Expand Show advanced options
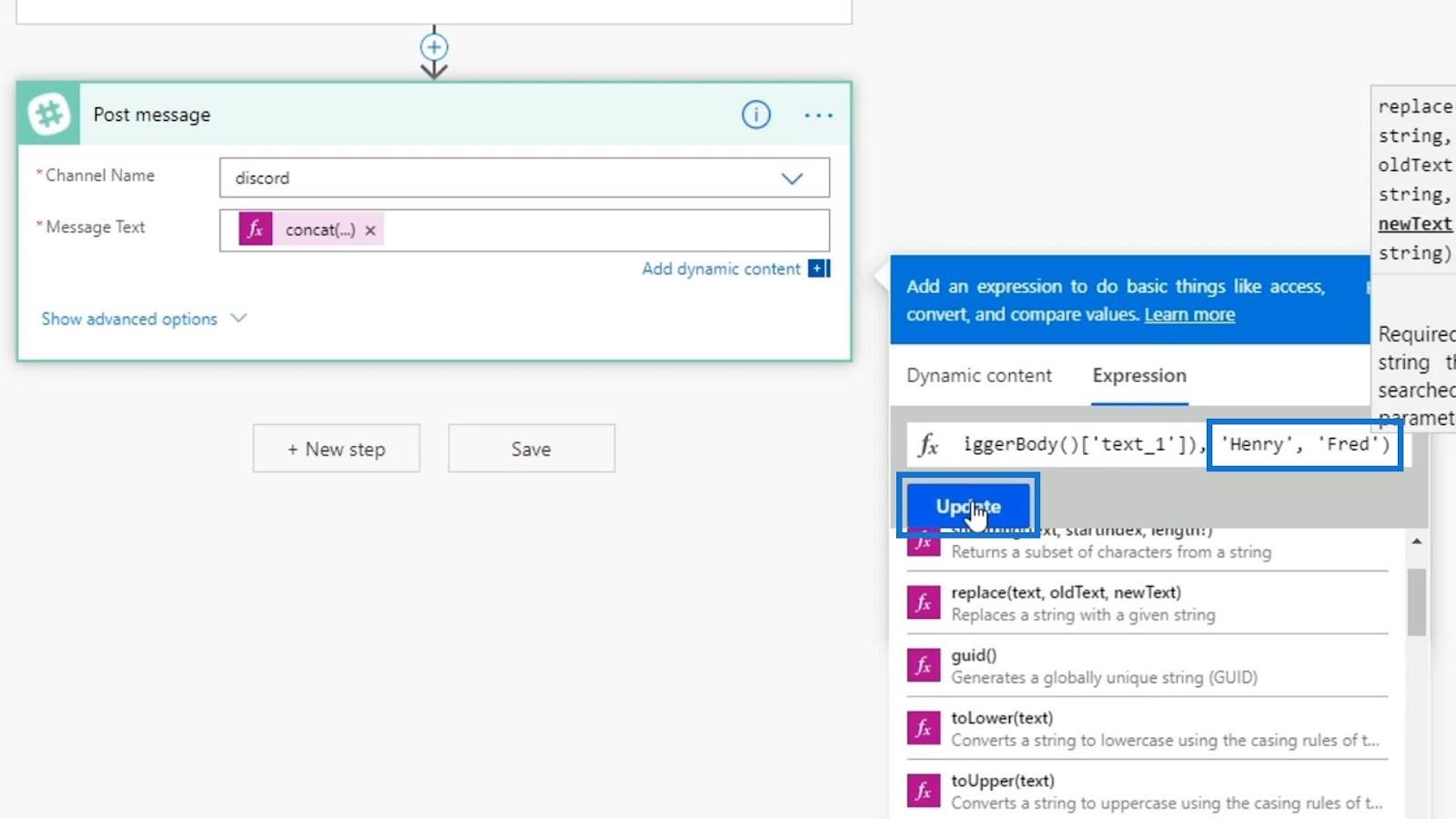Screen dimensions: 1456x819 pyautogui.click(x=144, y=318)
